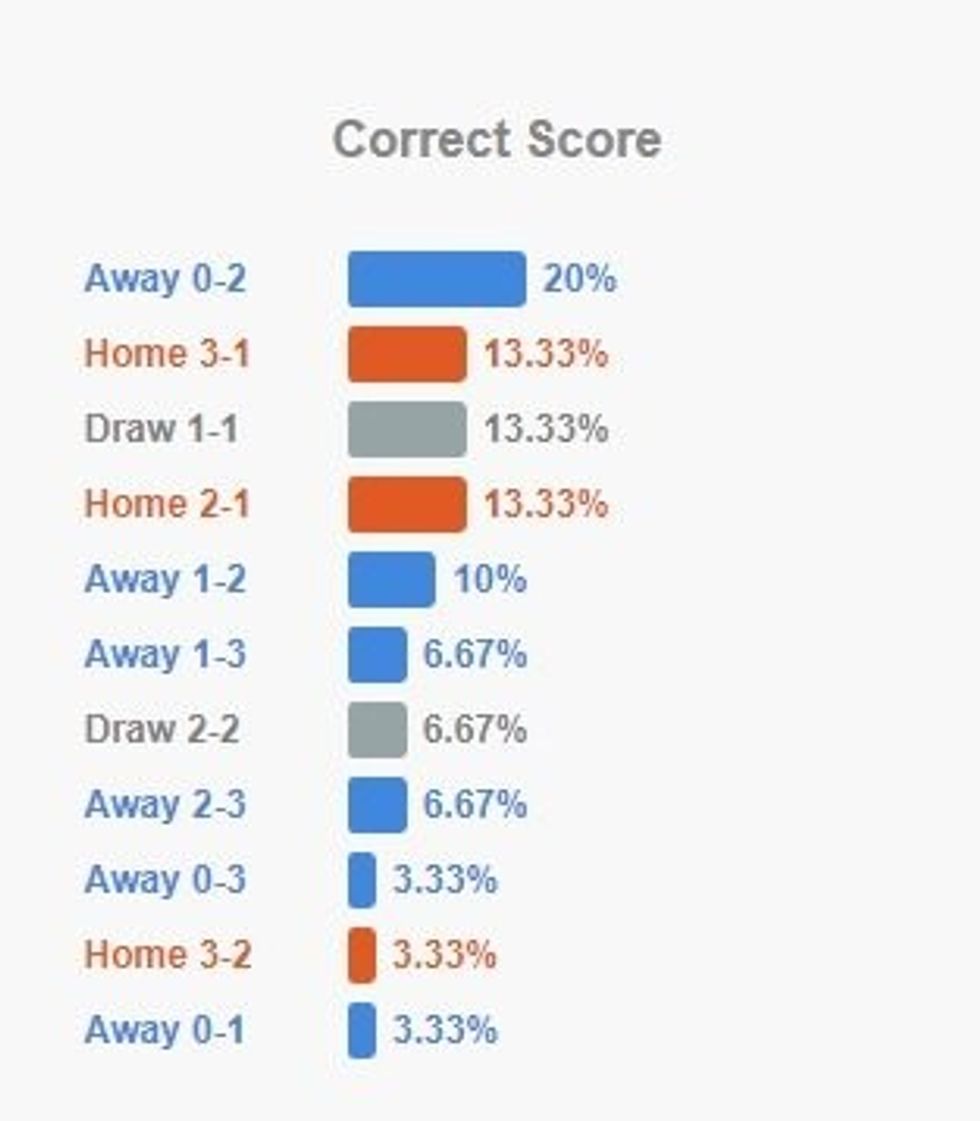Click the blue Away 1-2 bar

pos(391,579)
